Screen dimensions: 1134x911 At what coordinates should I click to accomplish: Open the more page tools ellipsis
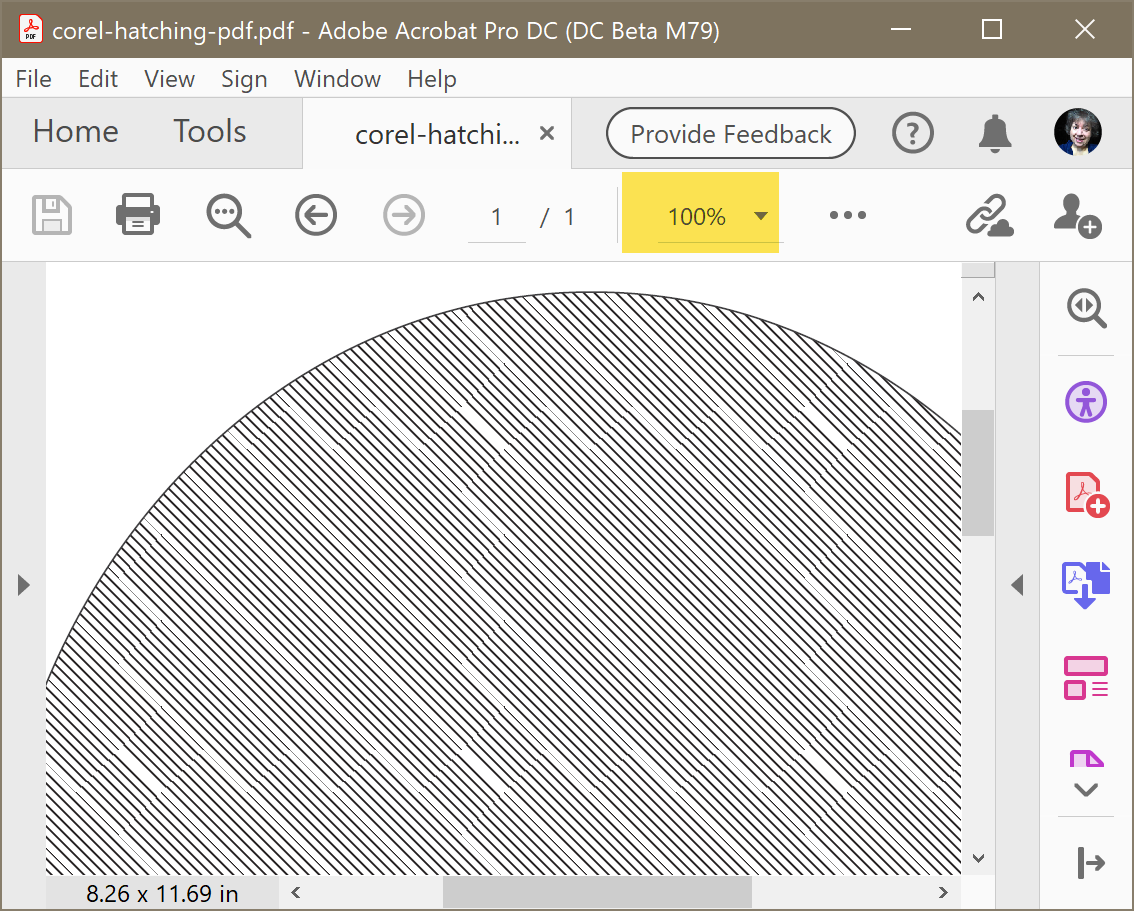[x=847, y=214]
